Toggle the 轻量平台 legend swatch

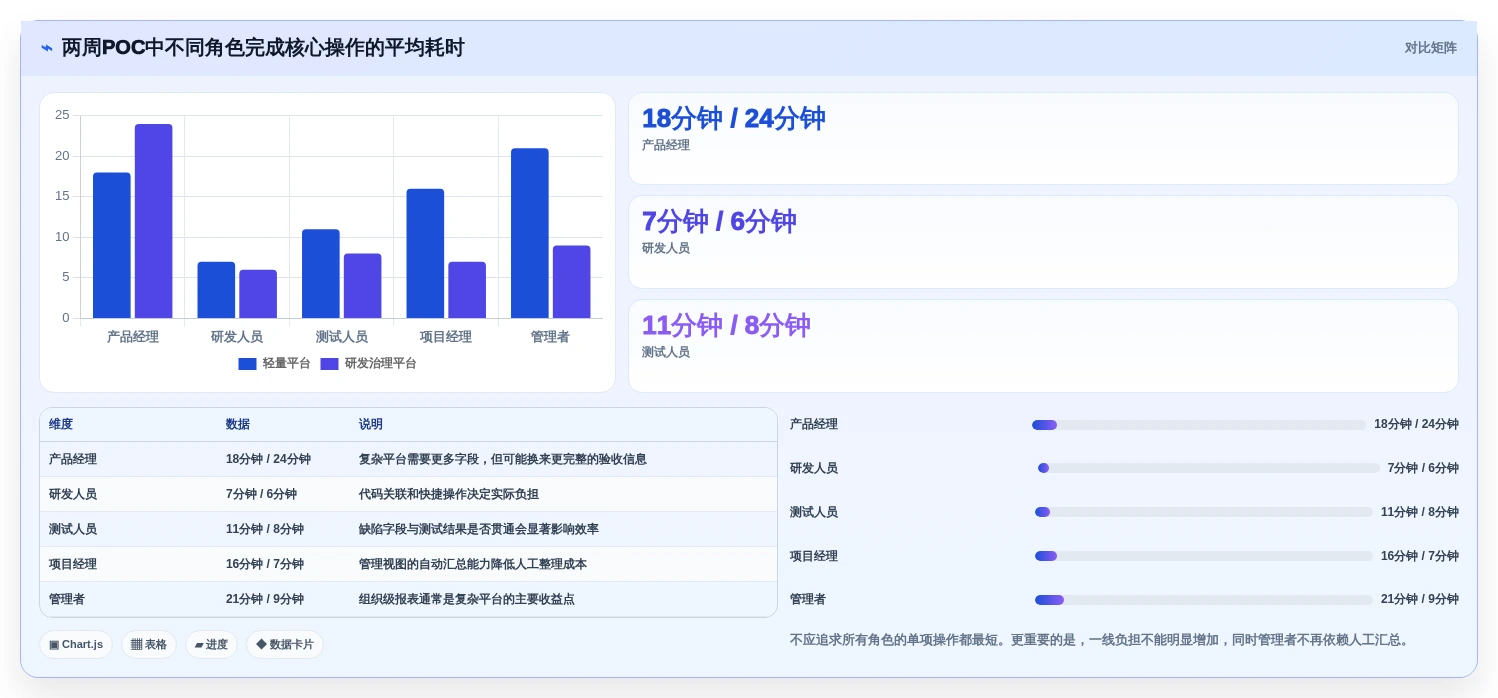tap(247, 364)
